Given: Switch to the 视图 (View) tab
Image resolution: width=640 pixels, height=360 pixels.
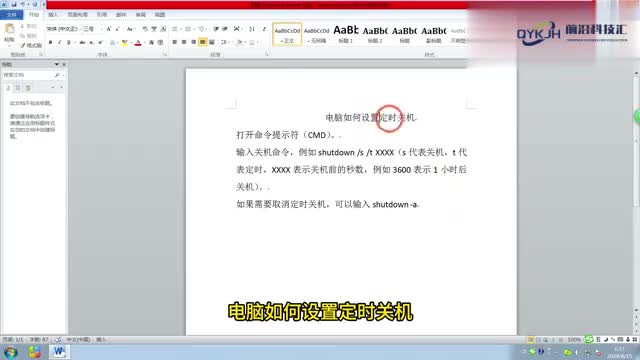Looking at the screenshot, I should [160, 15].
